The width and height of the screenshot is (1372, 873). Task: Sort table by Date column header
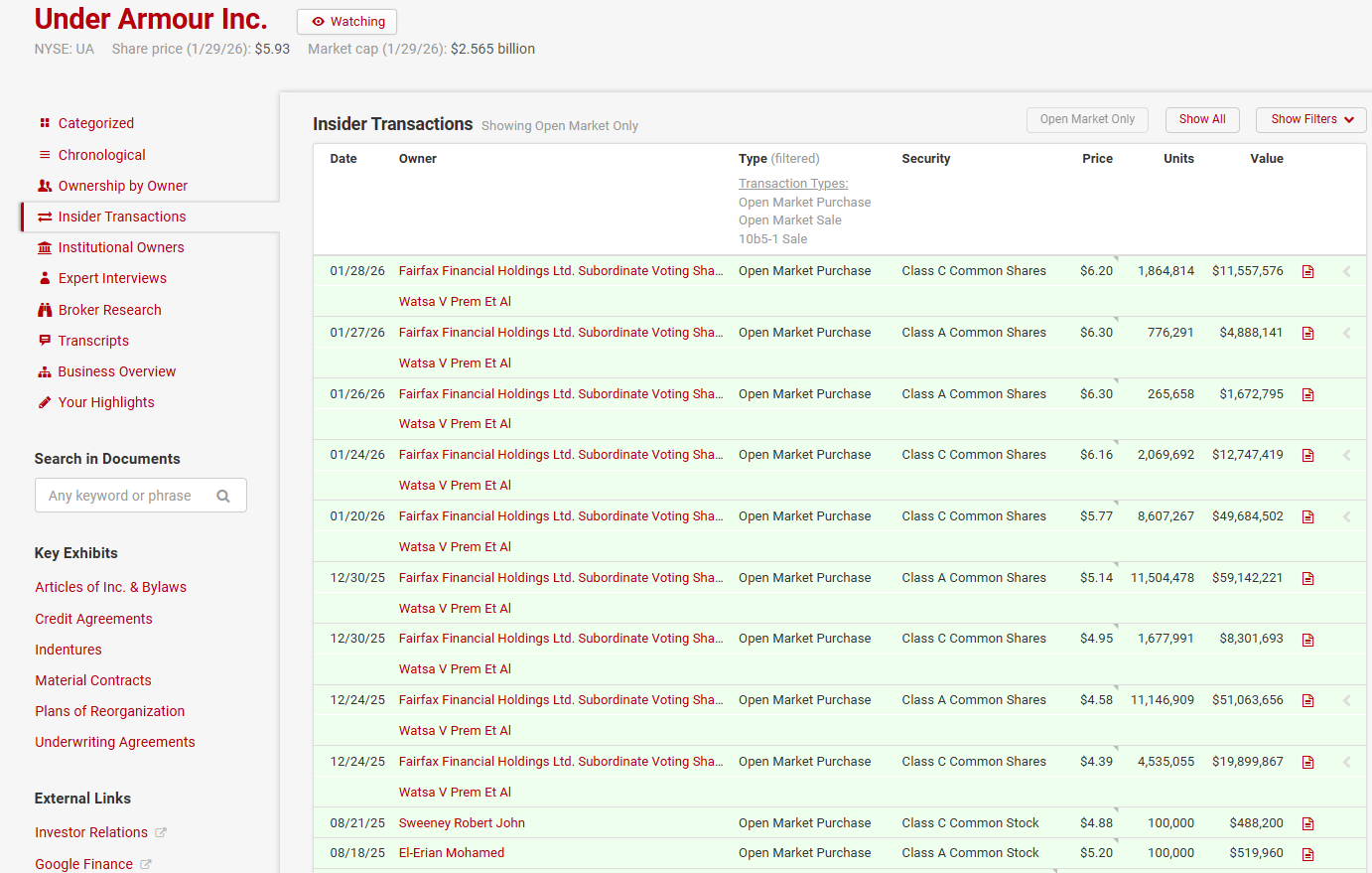(343, 159)
